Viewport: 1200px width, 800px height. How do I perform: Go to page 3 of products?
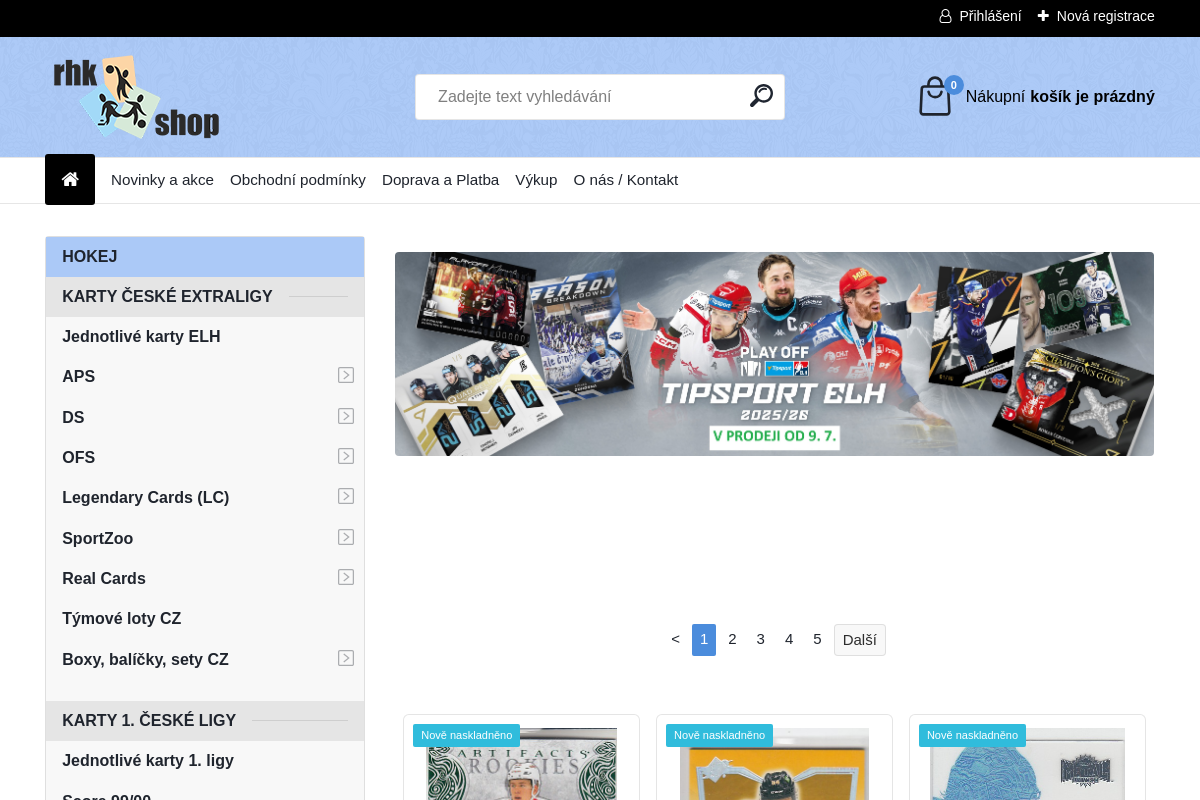pyautogui.click(x=760, y=639)
